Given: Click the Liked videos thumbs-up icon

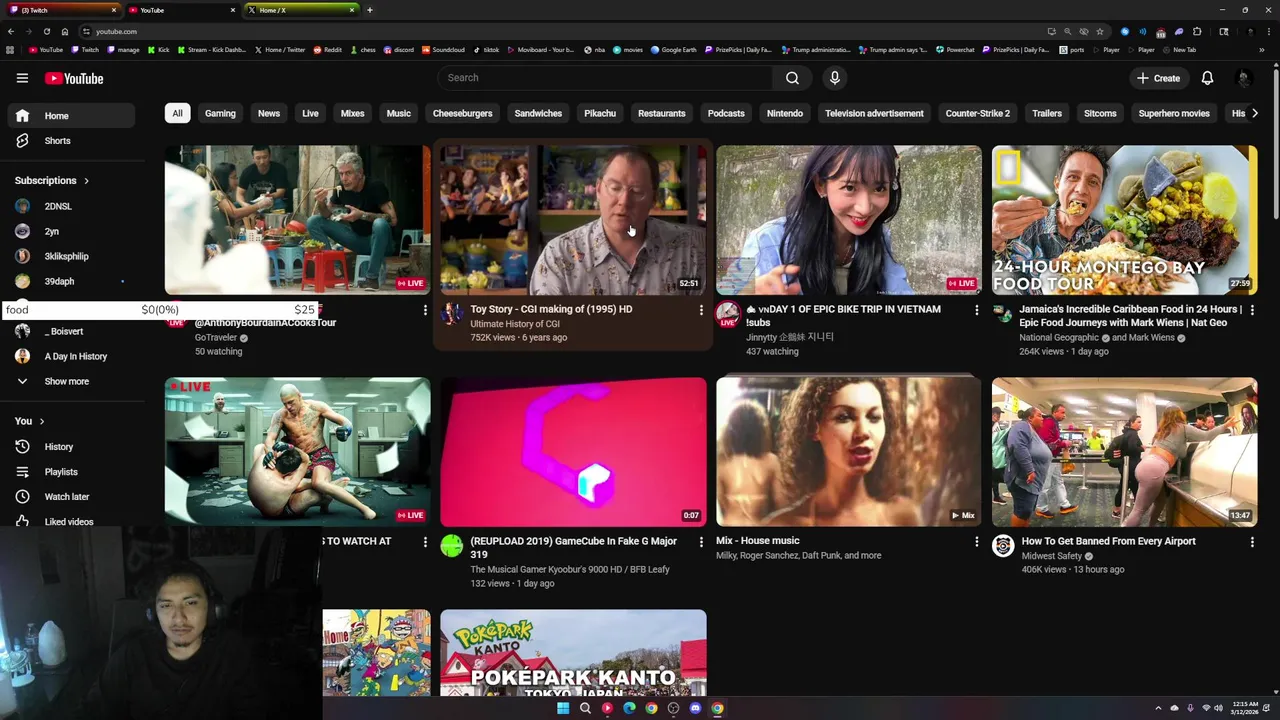Looking at the screenshot, I should point(22,521).
